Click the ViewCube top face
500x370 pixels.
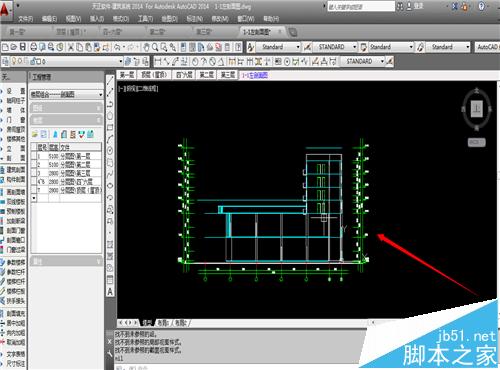click(x=477, y=109)
